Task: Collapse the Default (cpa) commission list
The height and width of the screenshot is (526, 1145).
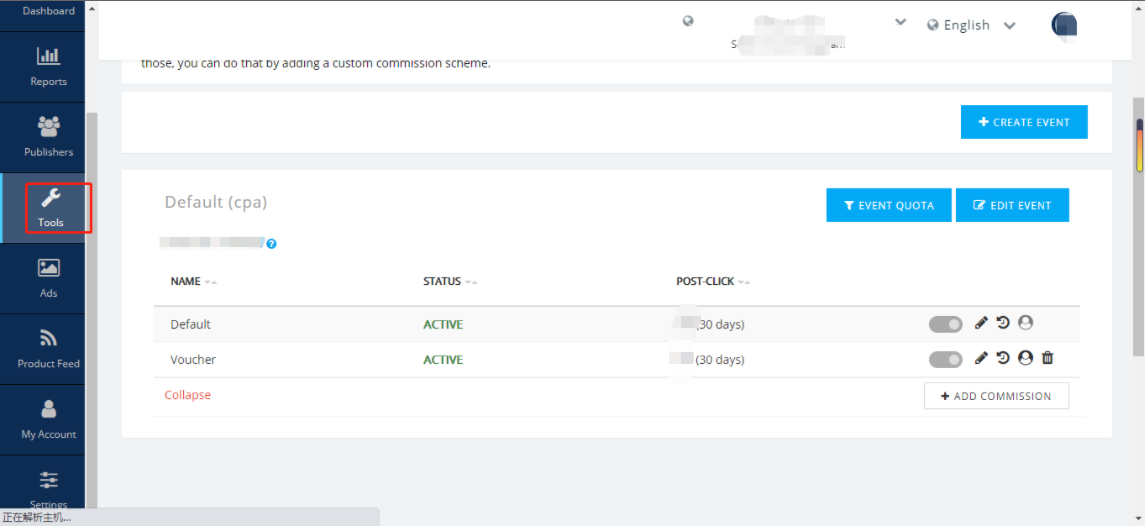Action: pos(188,394)
